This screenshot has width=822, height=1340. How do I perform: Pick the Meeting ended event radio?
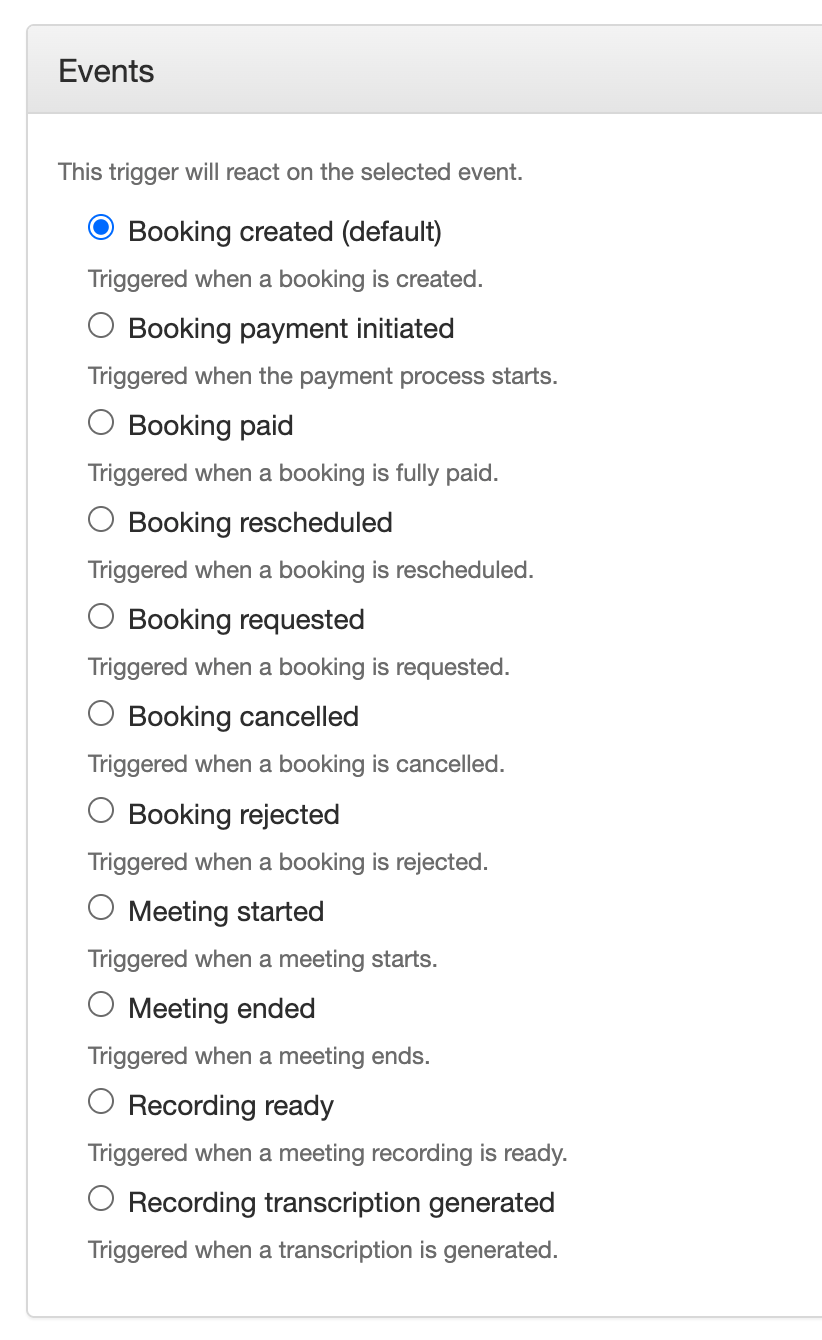[101, 1005]
